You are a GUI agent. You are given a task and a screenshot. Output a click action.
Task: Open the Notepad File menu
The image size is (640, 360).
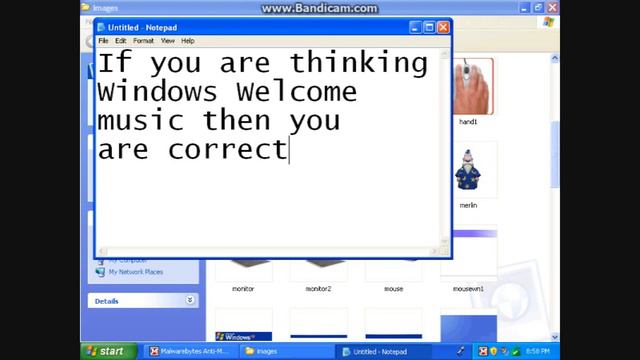[x=103, y=41]
